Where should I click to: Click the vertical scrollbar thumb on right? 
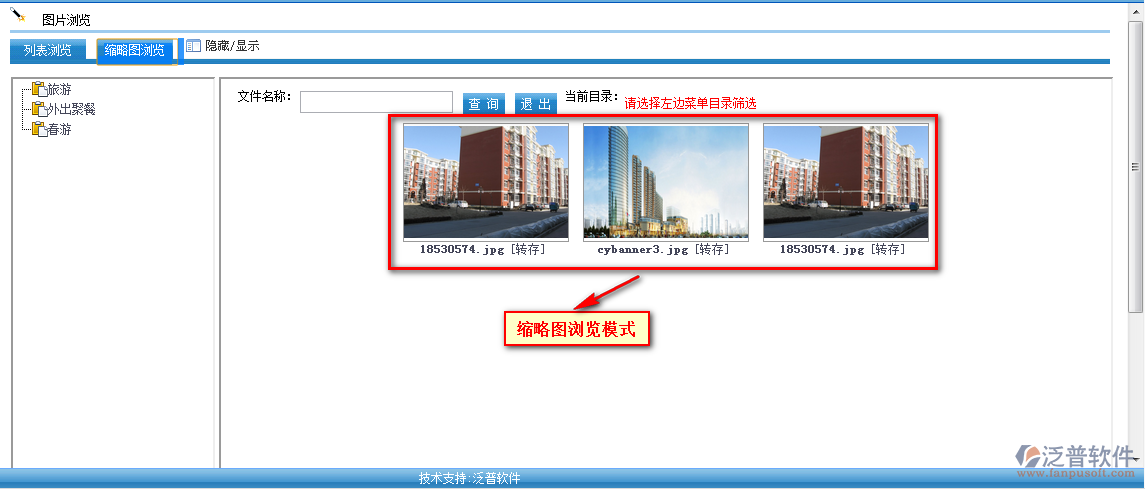click(x=1136, y=167)
